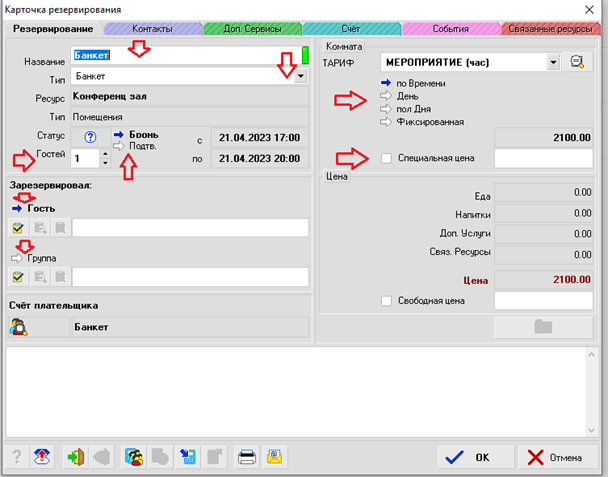Click the printer icon in bottom toolbar
Screen dimensions: 608x477
click(246, 457)
